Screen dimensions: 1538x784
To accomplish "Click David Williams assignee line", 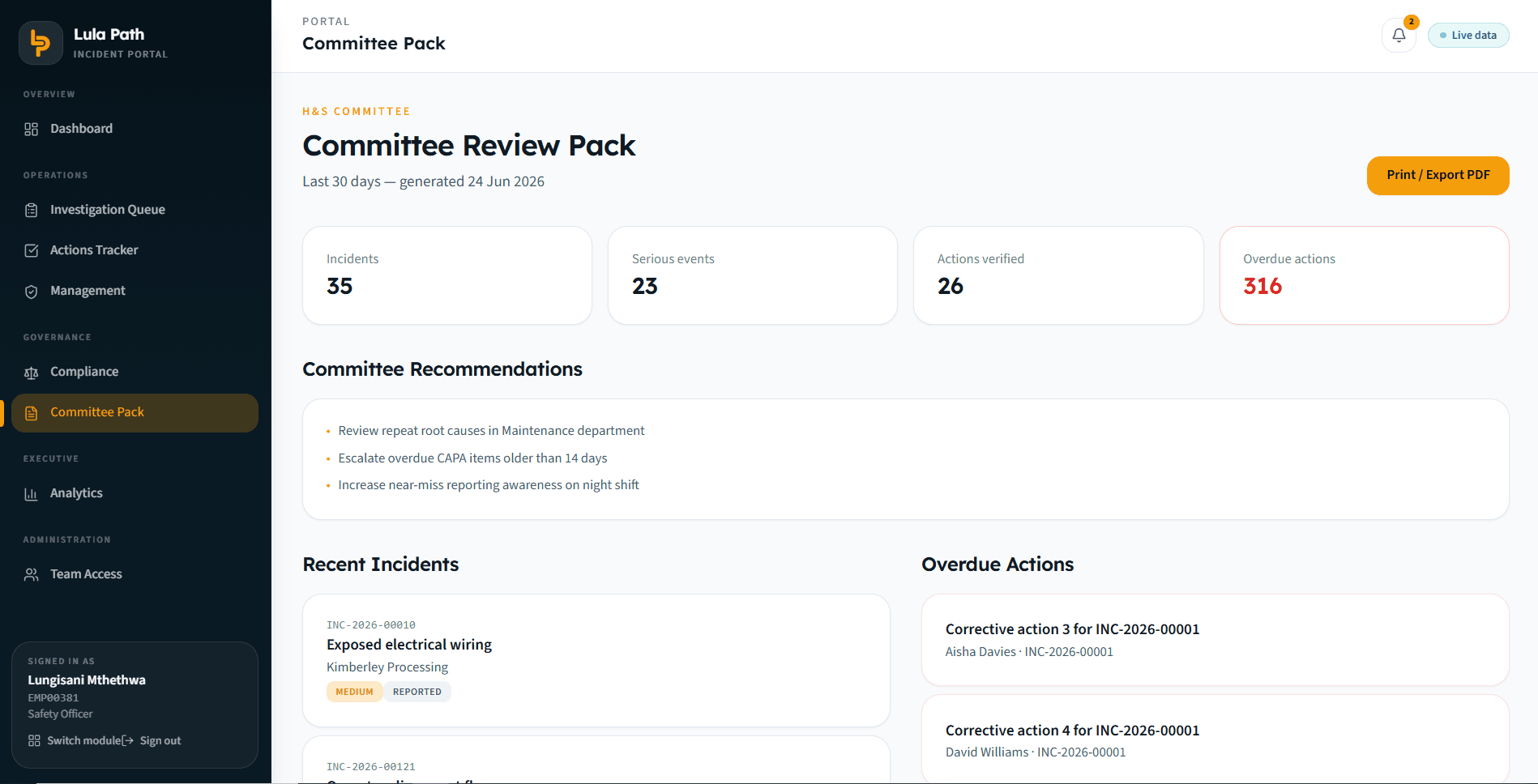I will coord(1036,752).
